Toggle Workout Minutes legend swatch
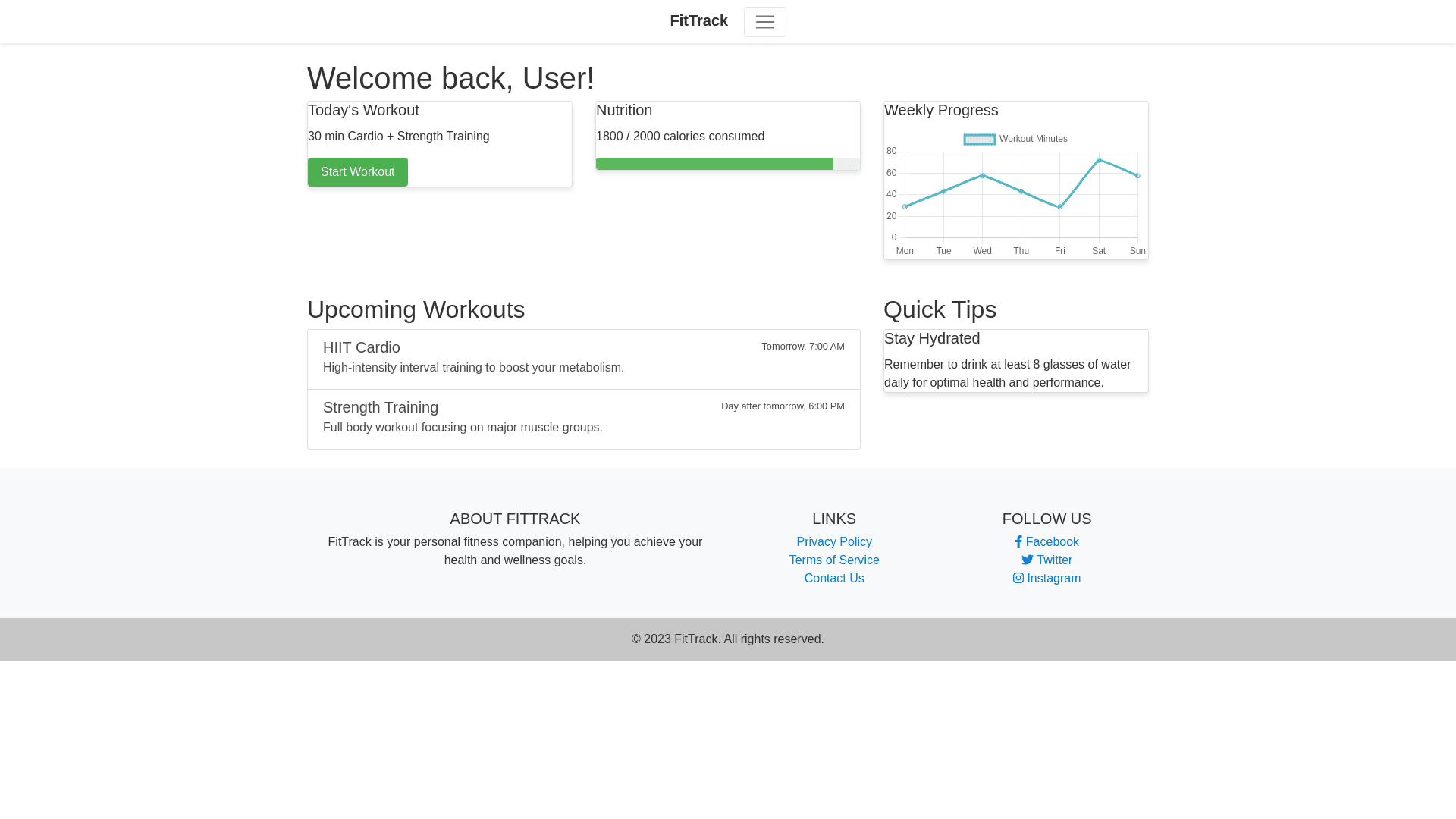This screenshot has width=1456, height=819. coord(979,140)
